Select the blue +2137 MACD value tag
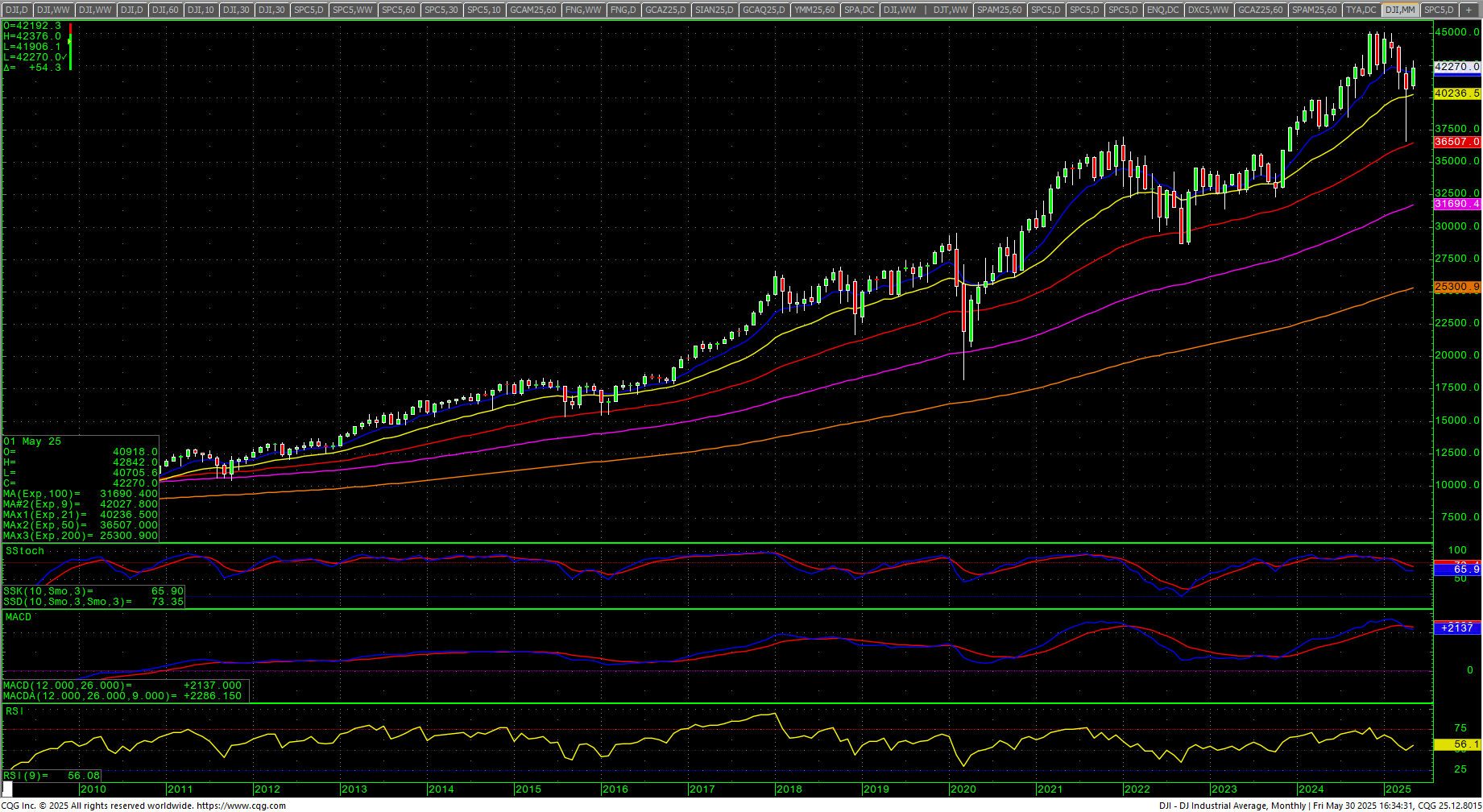This screenshot has width=1483, height=812. pyautogui.click(x=1458, y=628)
